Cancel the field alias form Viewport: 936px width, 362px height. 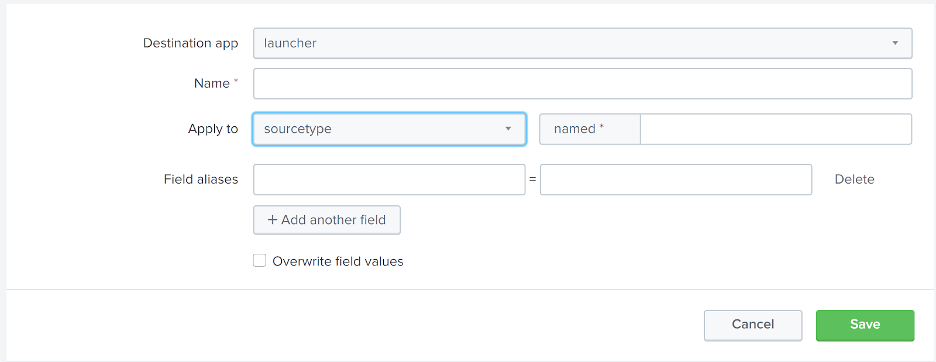point(753,325)
